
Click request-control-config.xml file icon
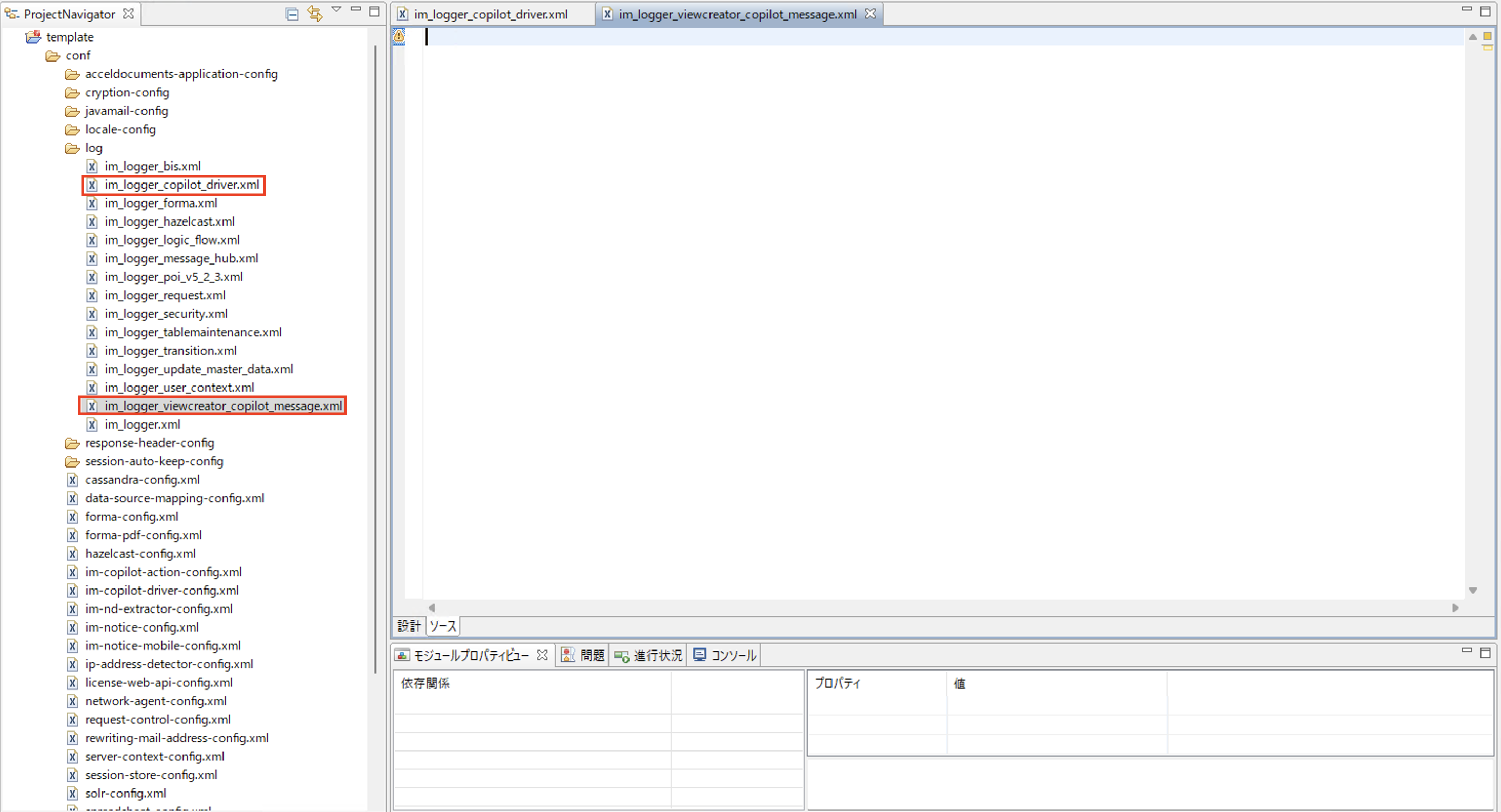coord(72,720)
